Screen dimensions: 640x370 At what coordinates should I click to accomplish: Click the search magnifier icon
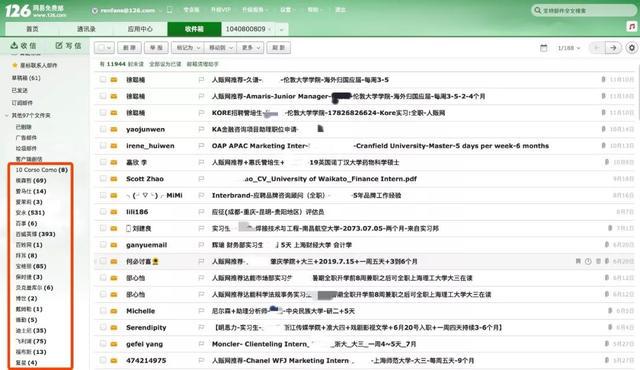[x=538, y=10]
